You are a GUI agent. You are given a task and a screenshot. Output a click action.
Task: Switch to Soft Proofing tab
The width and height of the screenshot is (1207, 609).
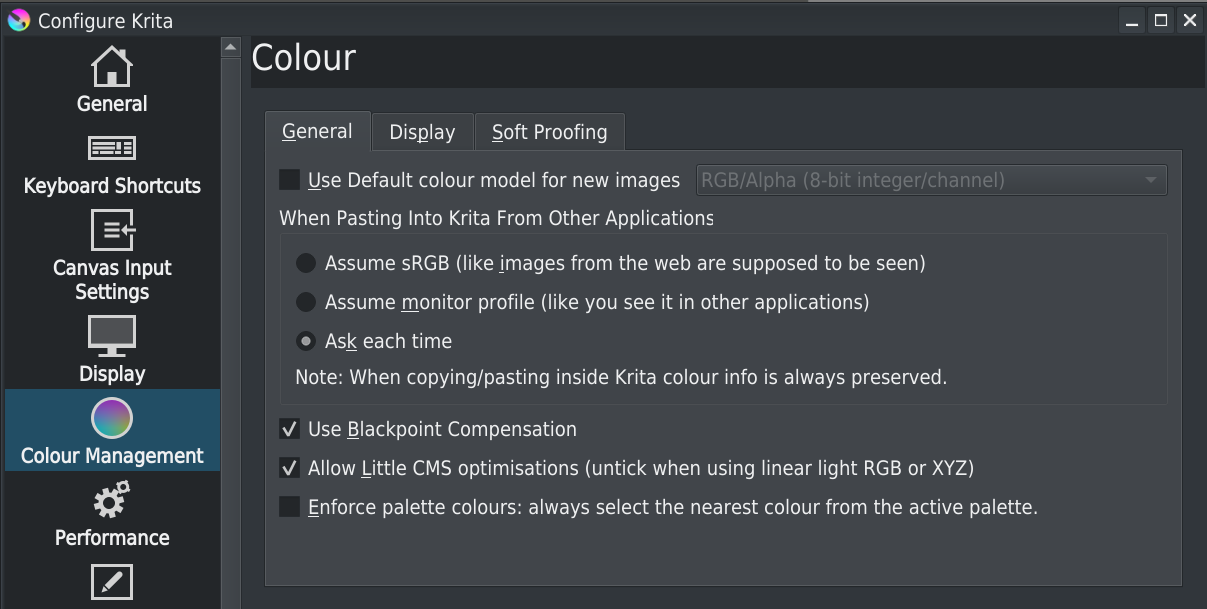tap(549, 132)
